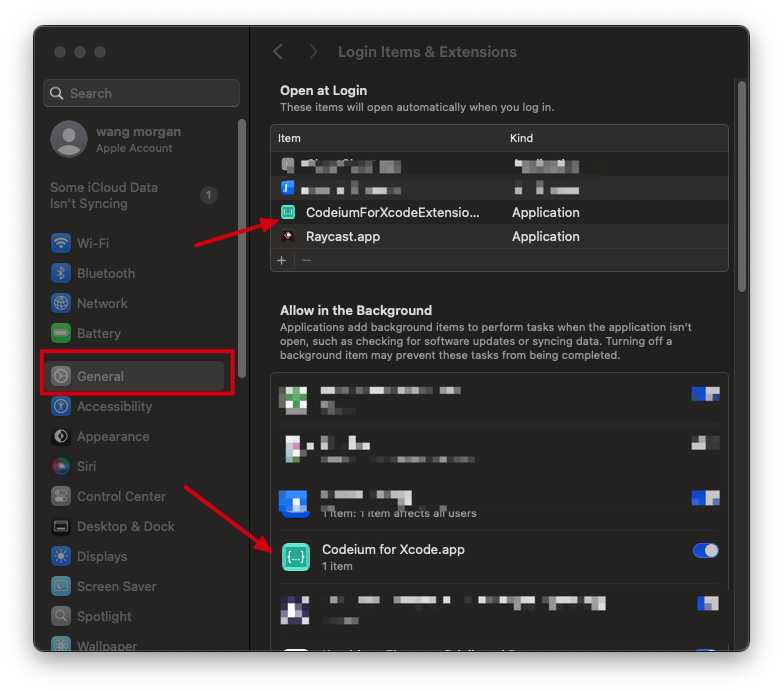Click the General gear icon
The image size is (783, 693).
61,376
